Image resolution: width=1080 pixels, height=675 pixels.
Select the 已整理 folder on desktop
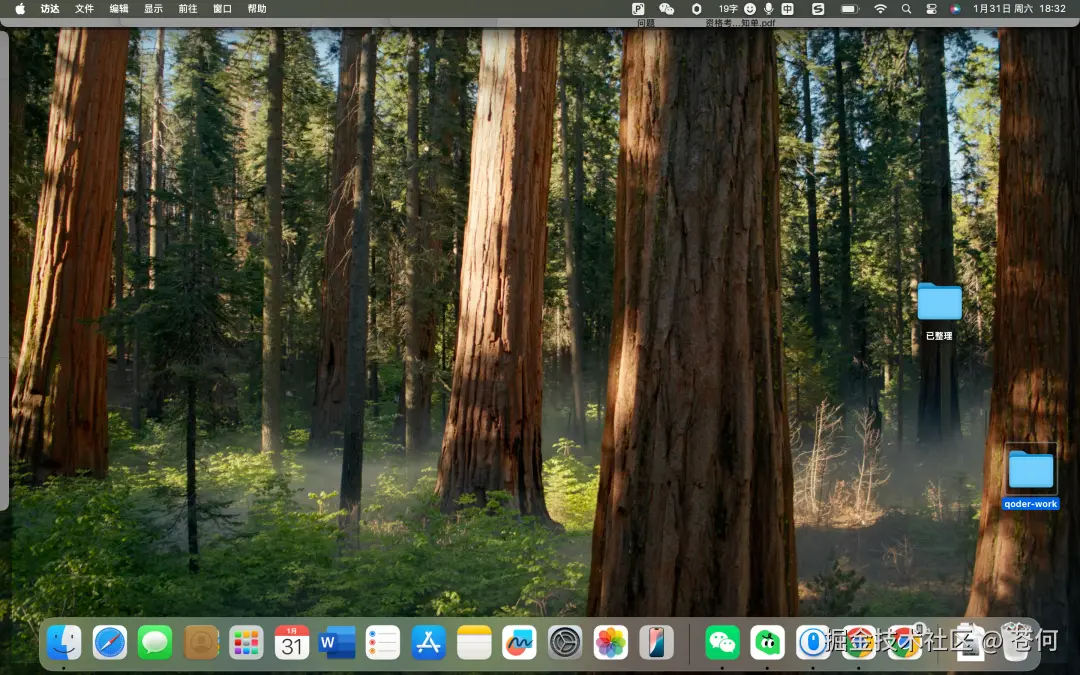pos(939,312)
